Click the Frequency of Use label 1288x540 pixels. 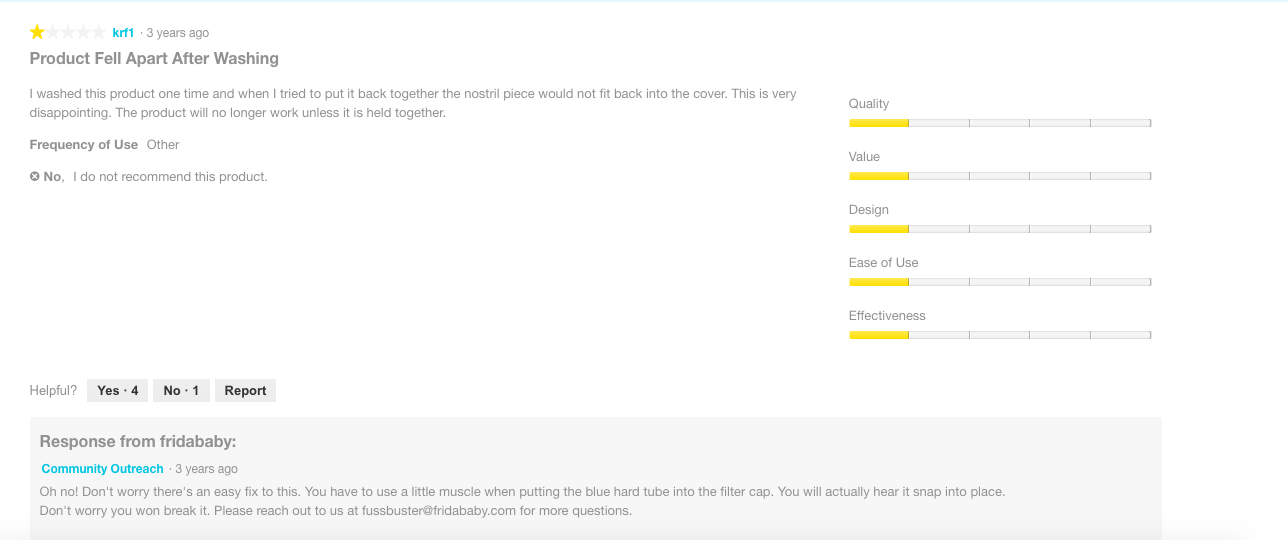(x=84, y=144)
